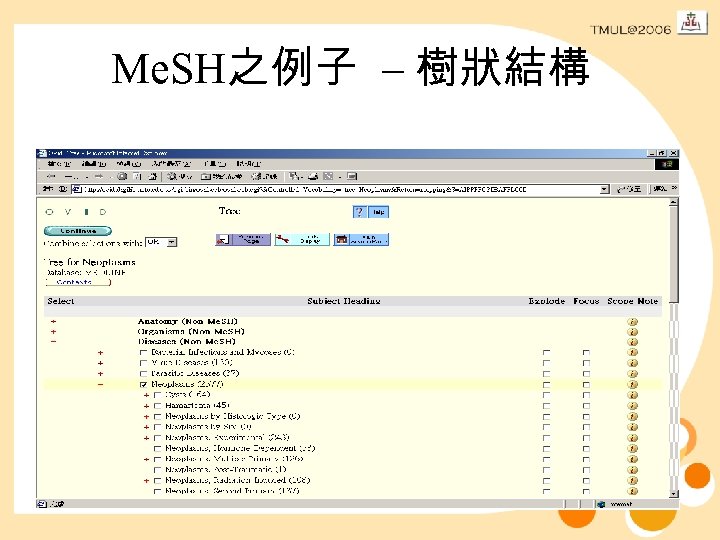Click the Contexts button under Database
Screen dimensions: 720x540
click(x=78, y=282)
